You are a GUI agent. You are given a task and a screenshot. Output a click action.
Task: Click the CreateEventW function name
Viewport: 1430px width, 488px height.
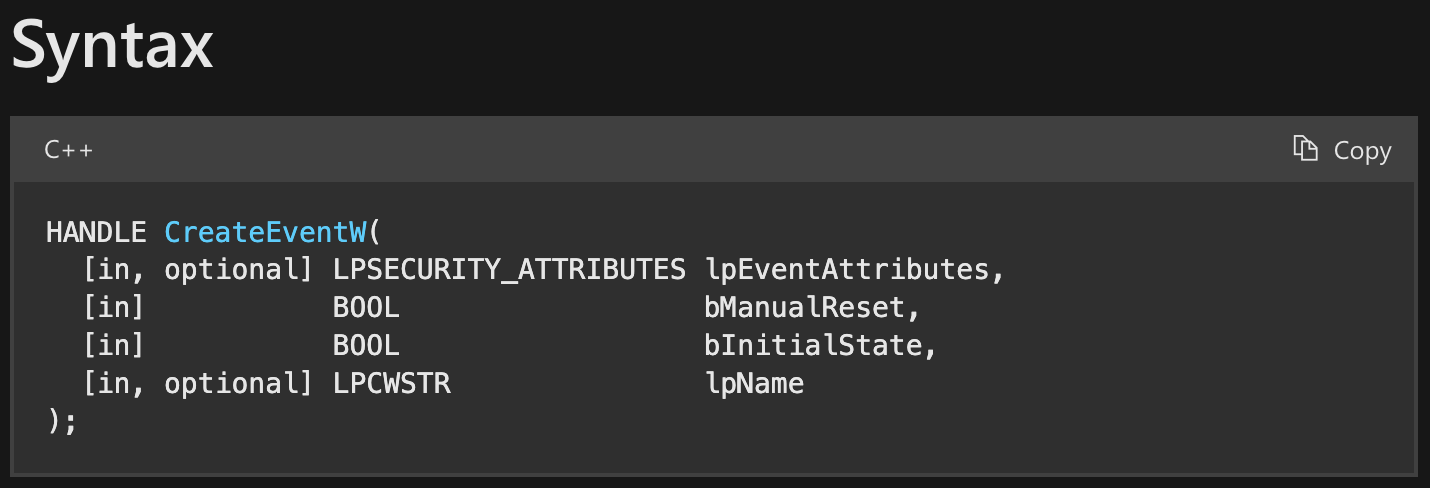(266, 232)
